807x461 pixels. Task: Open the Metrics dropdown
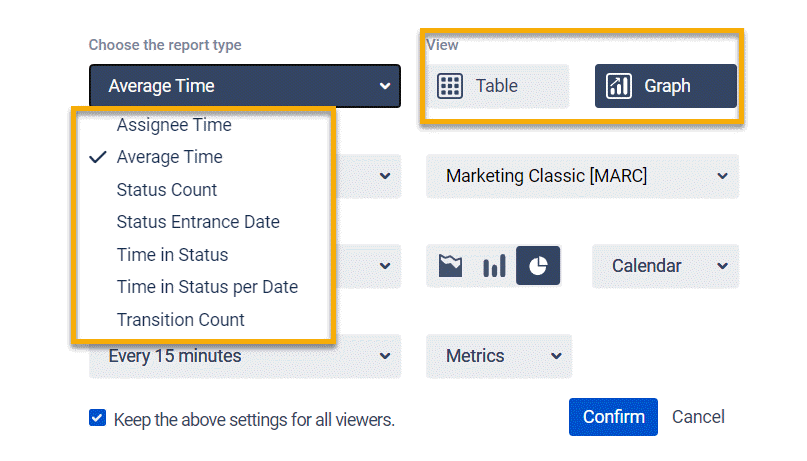coord(498,356)
